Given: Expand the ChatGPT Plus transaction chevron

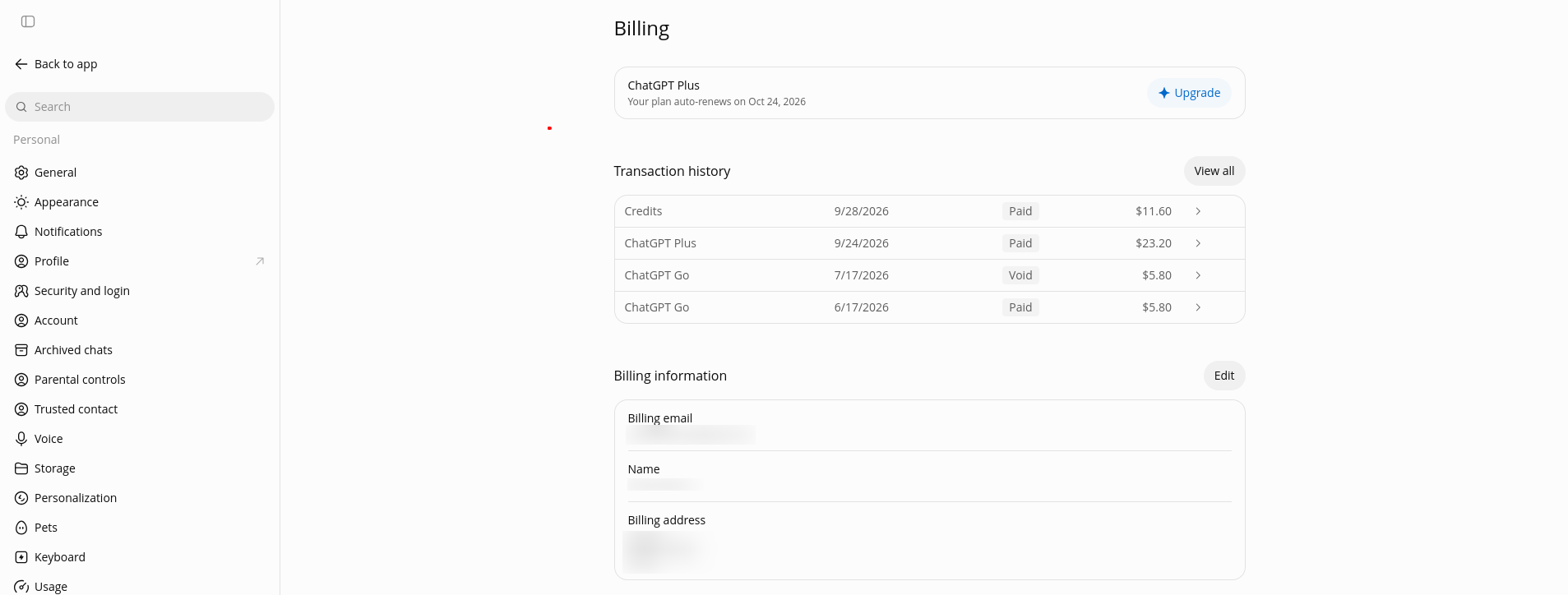Looking at the screenshot, I should coord(1198,243).
